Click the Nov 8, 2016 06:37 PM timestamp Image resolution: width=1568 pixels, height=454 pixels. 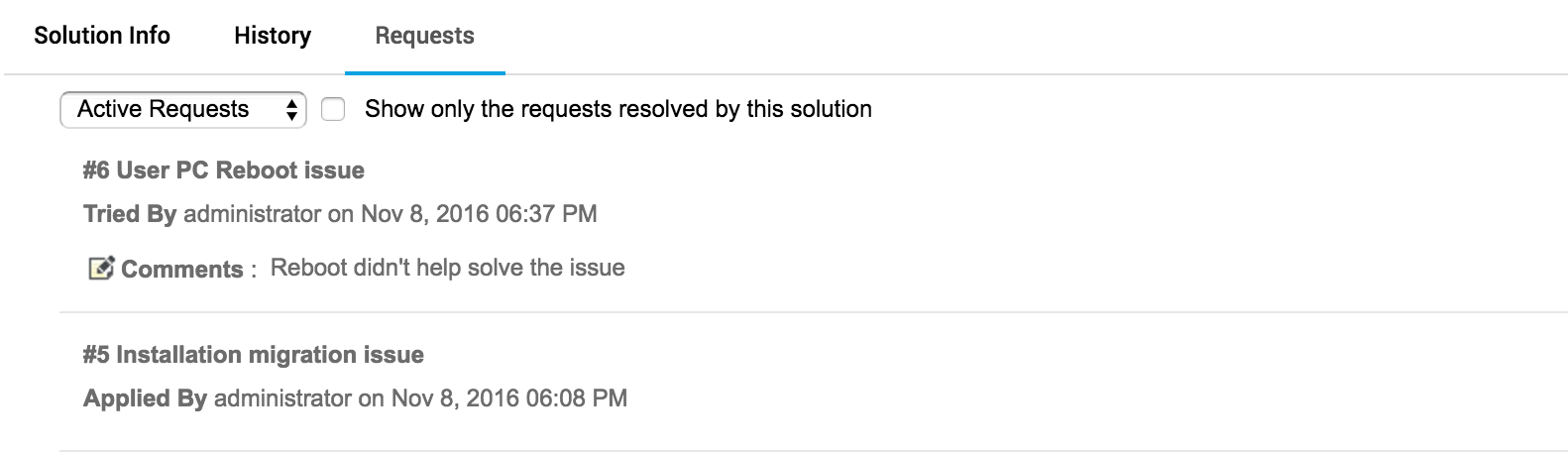tap(479, 214)
